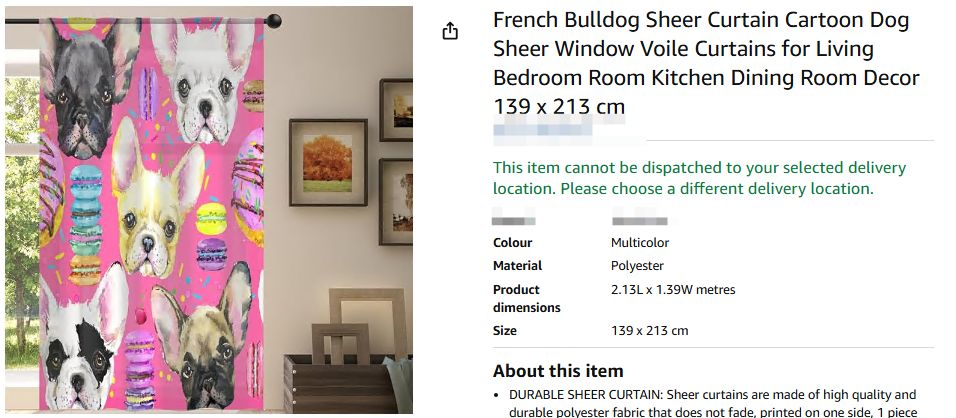956x418 pixels.
Task: Click the blurred grey value above Multicolor
Action: [x=640, y=220]
